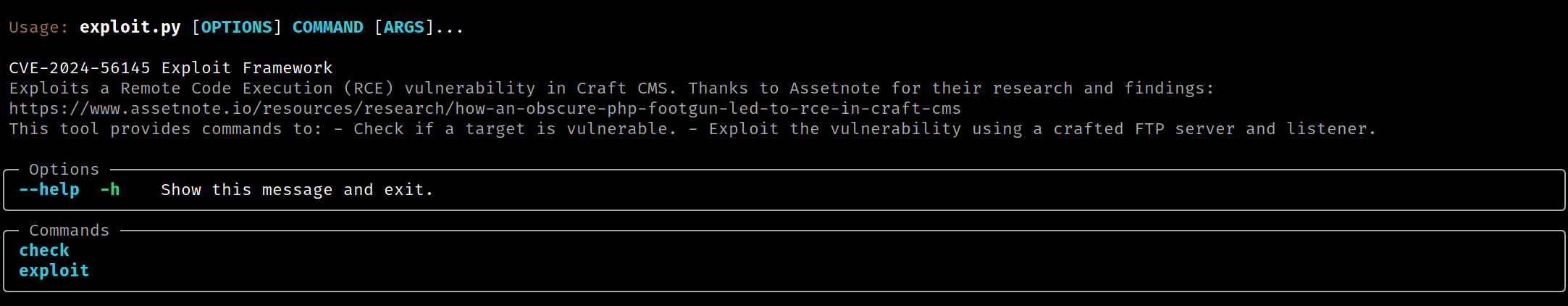Click the '(RCE)' abbreviation

click(369, 88)
